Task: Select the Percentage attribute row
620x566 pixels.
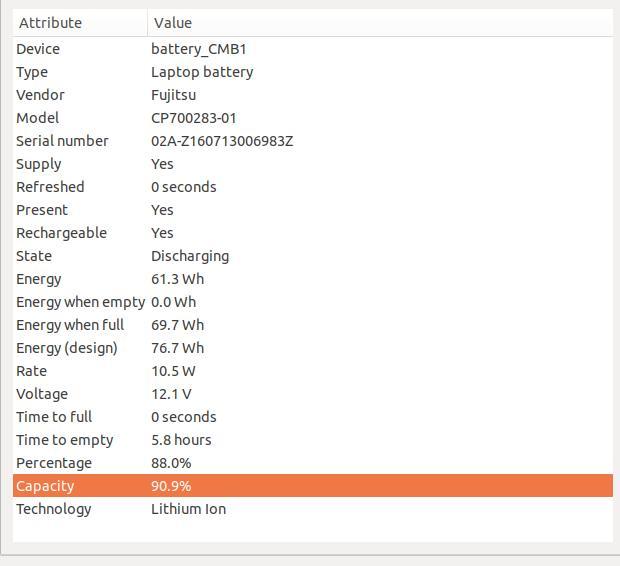Action: (x=313, y=463)
